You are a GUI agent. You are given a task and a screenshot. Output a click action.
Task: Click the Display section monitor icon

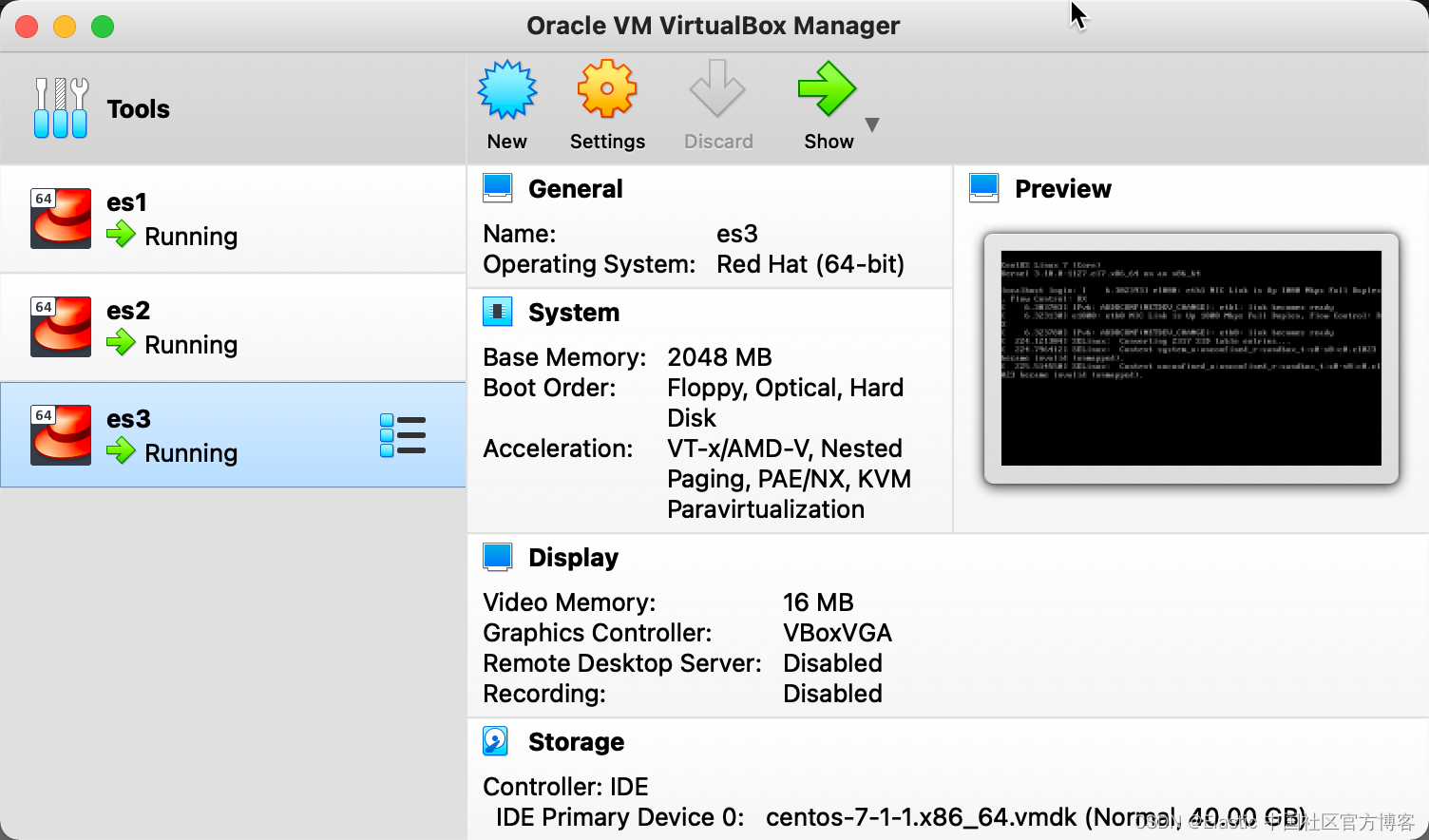[x=497, y=557]
